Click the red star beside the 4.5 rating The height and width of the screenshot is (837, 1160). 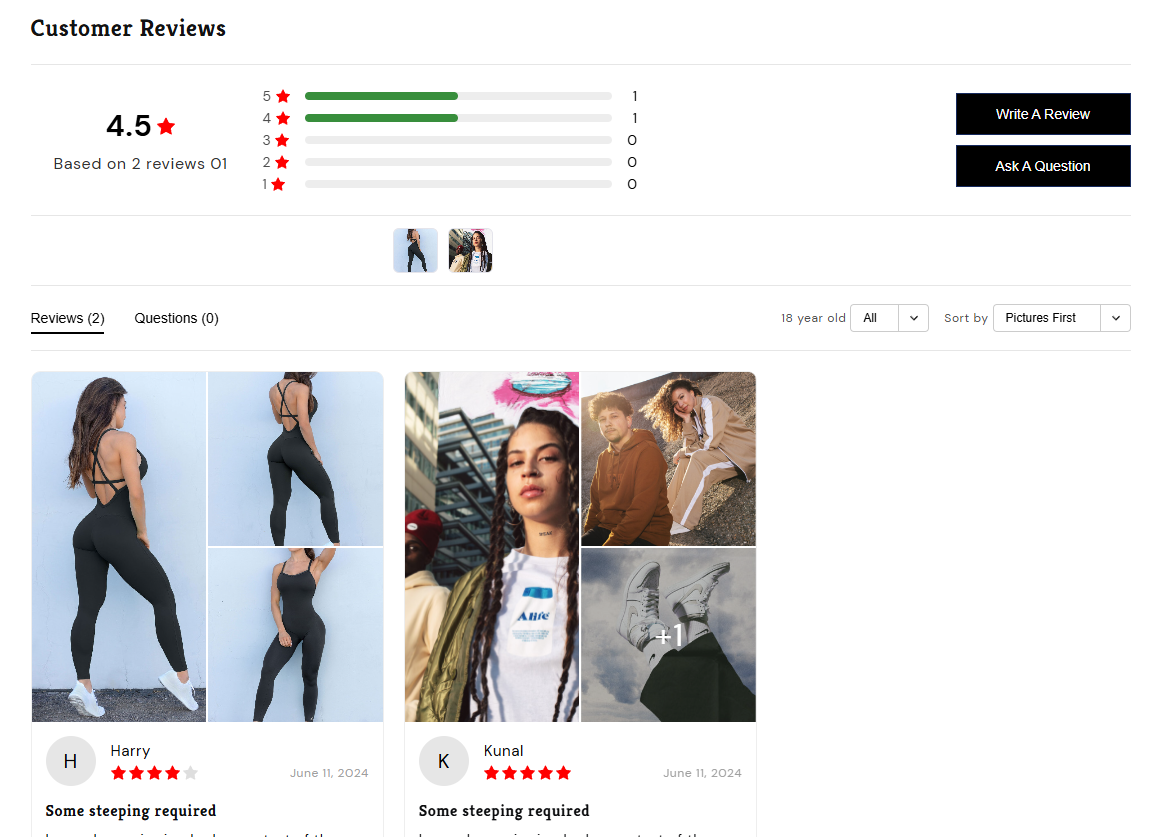click(166, 127)
